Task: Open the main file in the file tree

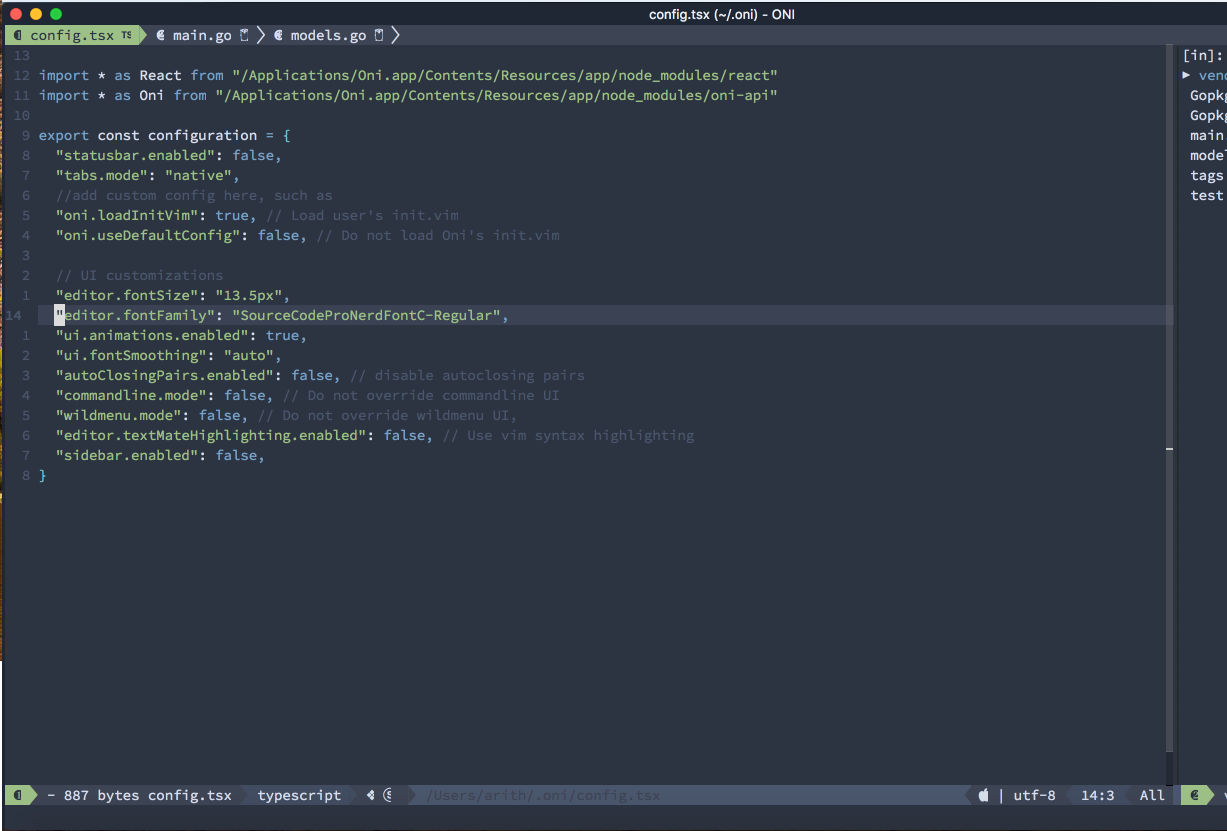Action: [x=1207, y=135]
